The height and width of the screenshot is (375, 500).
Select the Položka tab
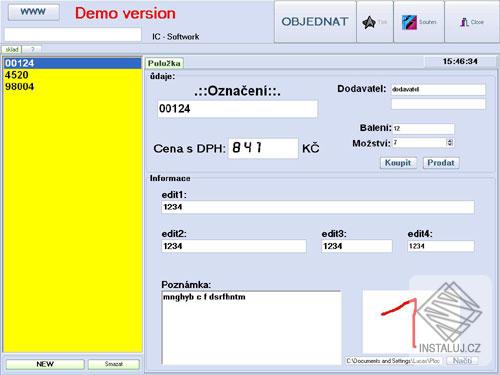pyautogui.click(x=164, y=63)
